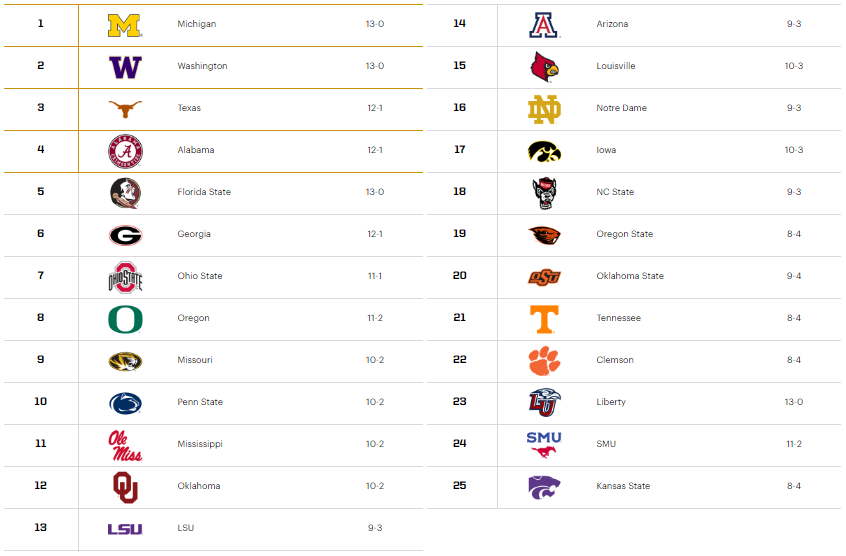Screen dimensions: 846x556
Task: Click LSU's 9-3 record
Action: click(x=375, y=528)
